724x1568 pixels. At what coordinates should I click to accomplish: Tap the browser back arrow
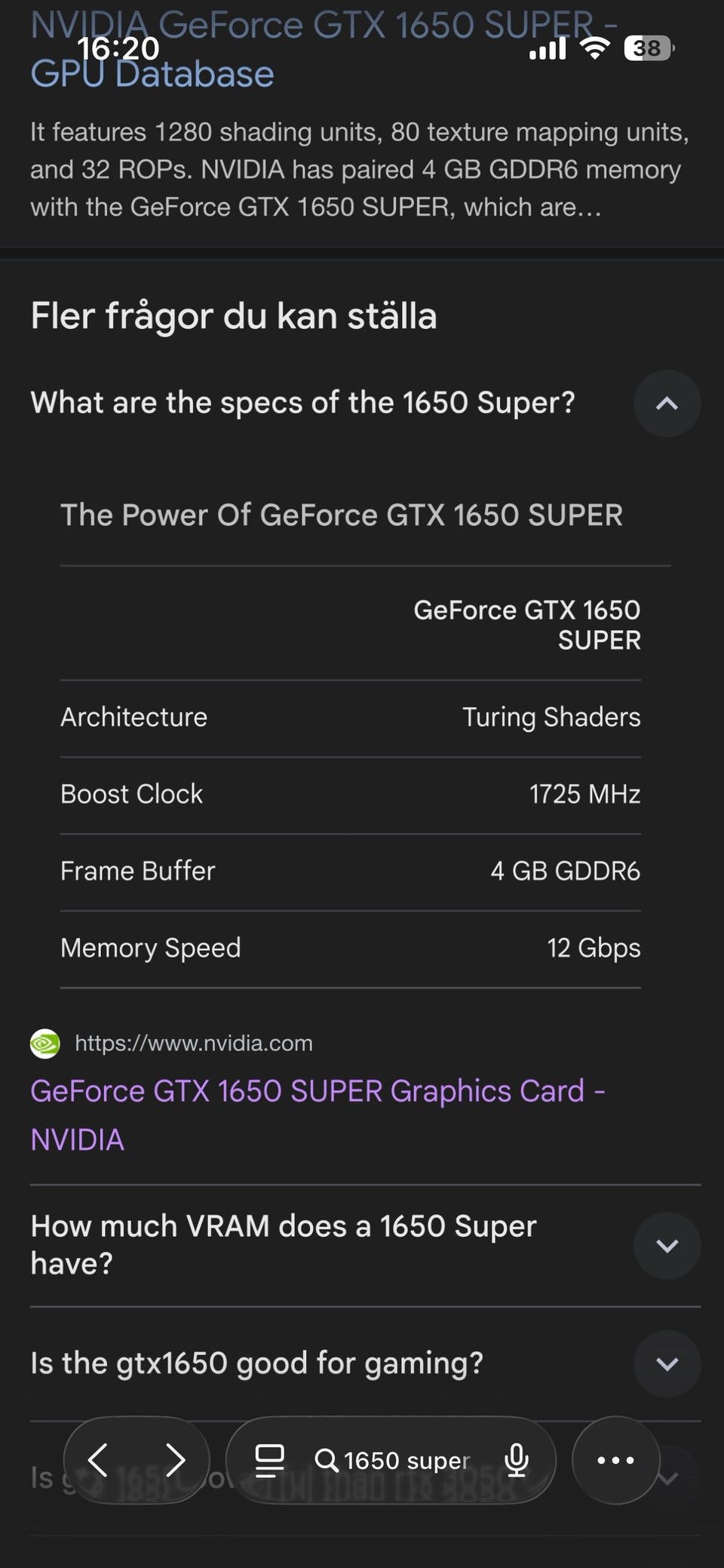click(x=98, y=1460)
